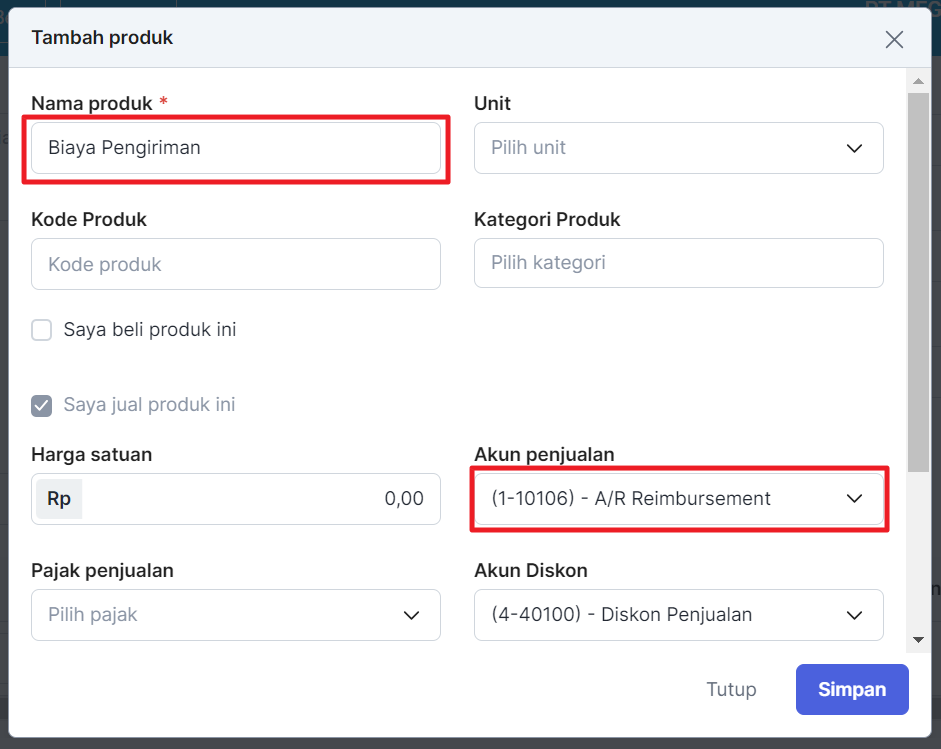The height and width of the screenshot is (749, 941).
Task: Click the Tutup button
Action: (731, 690)
